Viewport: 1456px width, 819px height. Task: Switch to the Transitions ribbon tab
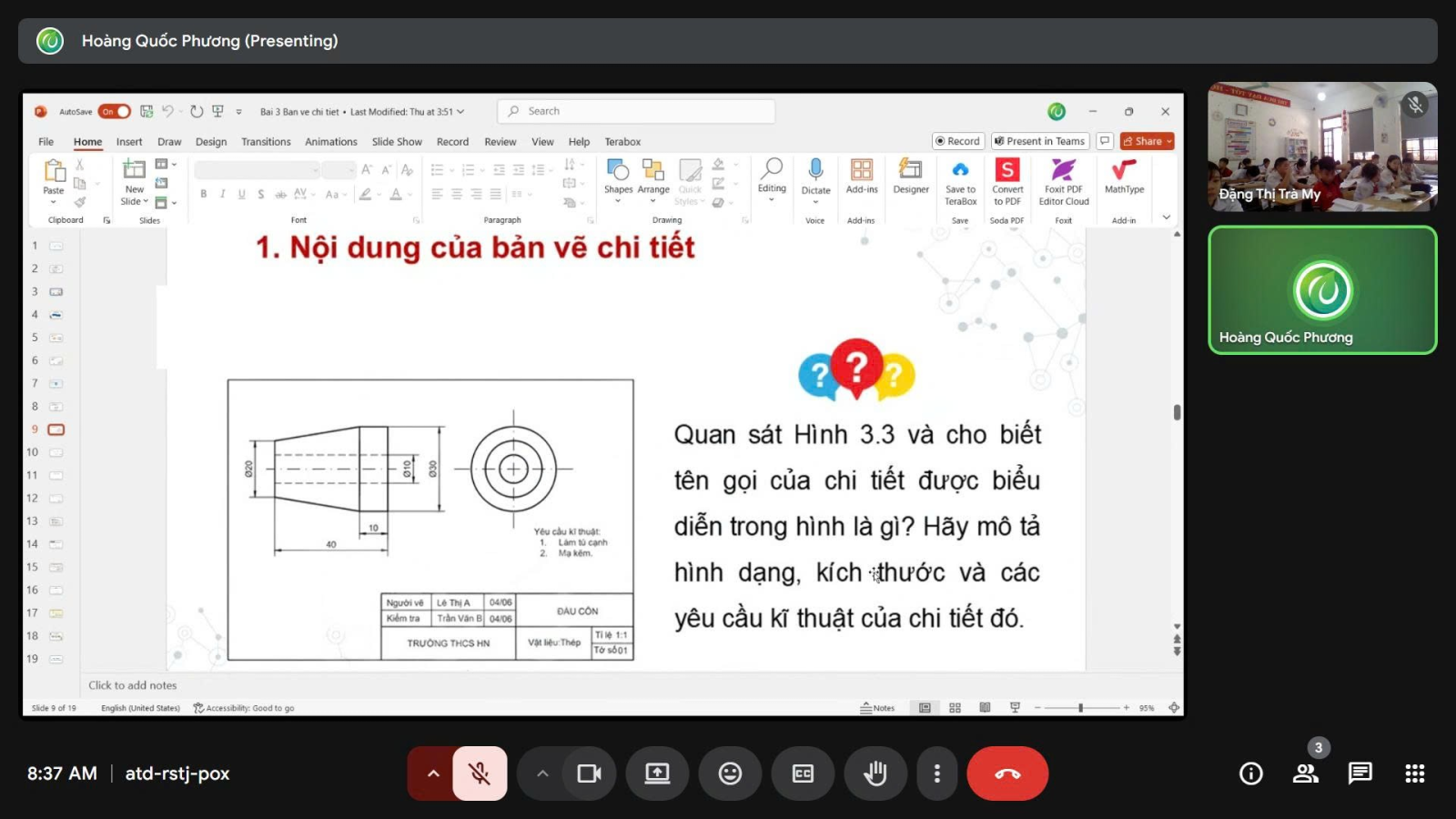pyautogui.click(x=266, y=142)
